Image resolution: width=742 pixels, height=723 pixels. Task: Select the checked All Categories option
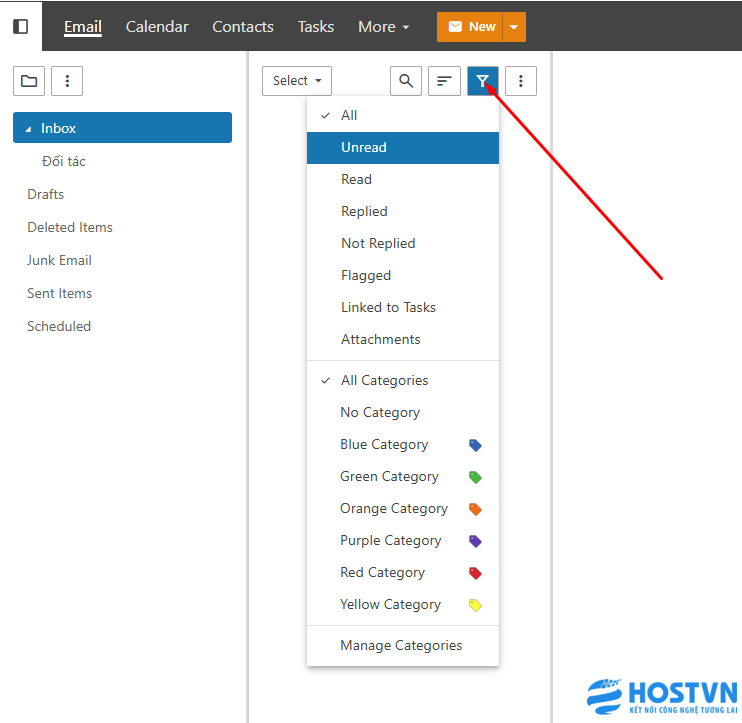[384, 381]
